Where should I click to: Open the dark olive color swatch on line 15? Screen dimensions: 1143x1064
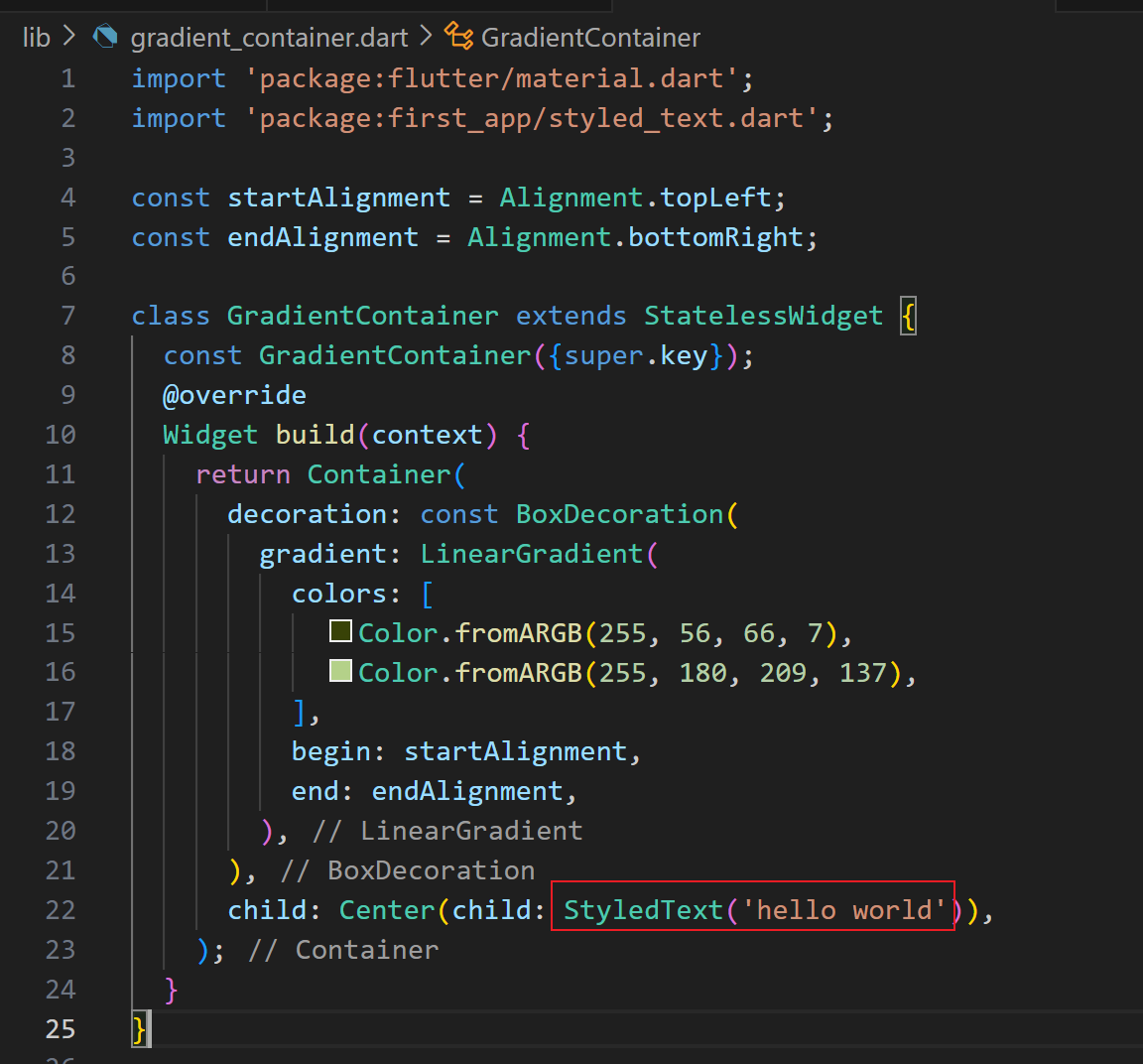pyautogui.click(x=340, y=631)
